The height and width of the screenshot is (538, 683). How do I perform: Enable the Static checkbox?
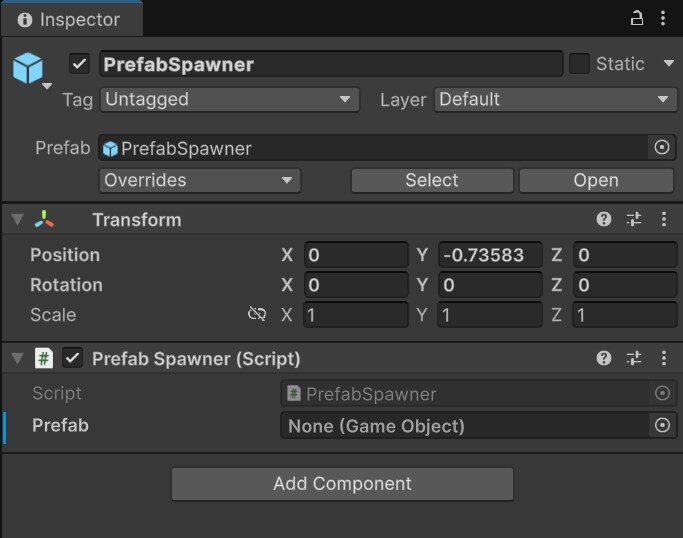tap(579, 64)
